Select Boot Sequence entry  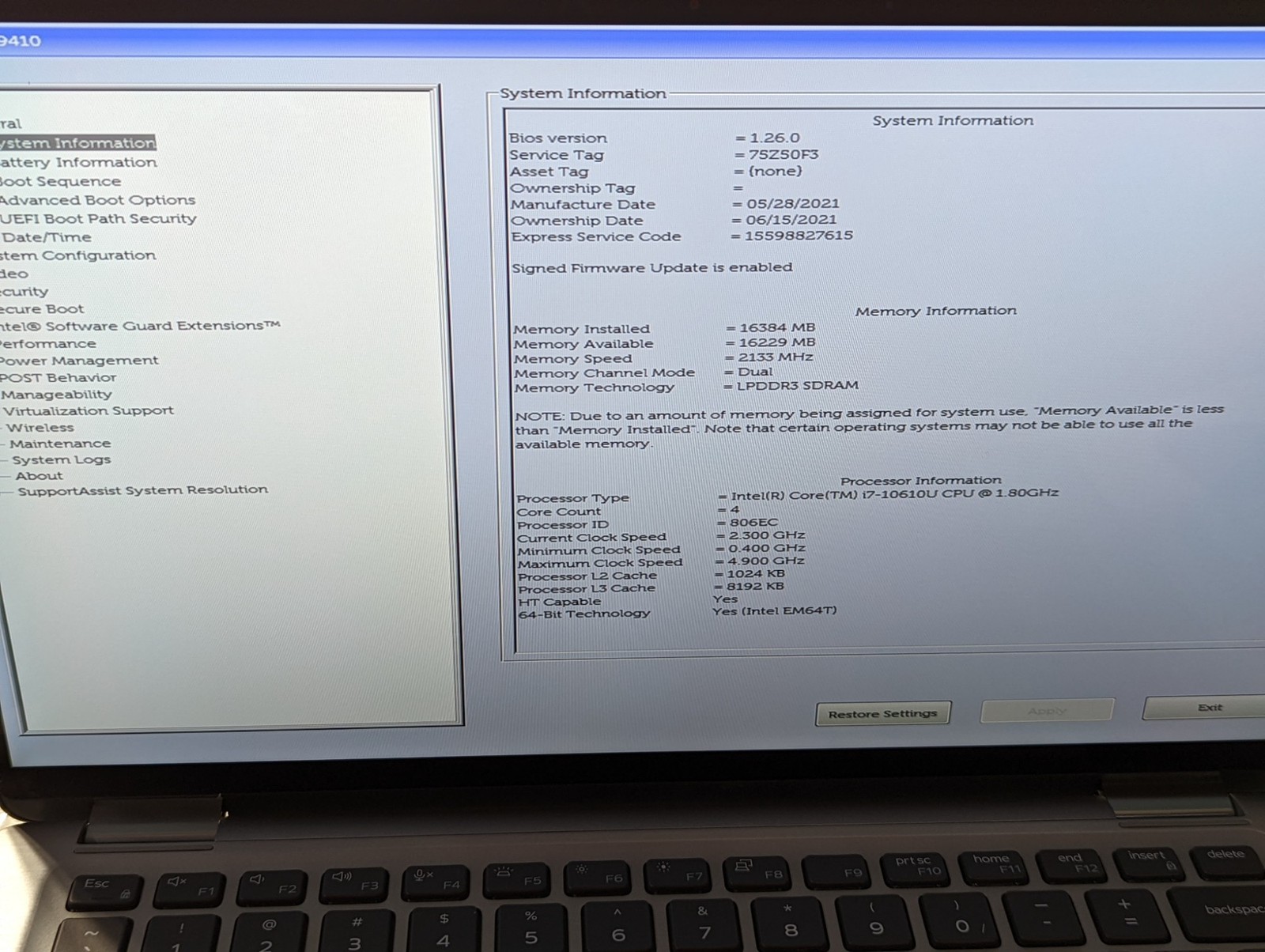(61, 182)
